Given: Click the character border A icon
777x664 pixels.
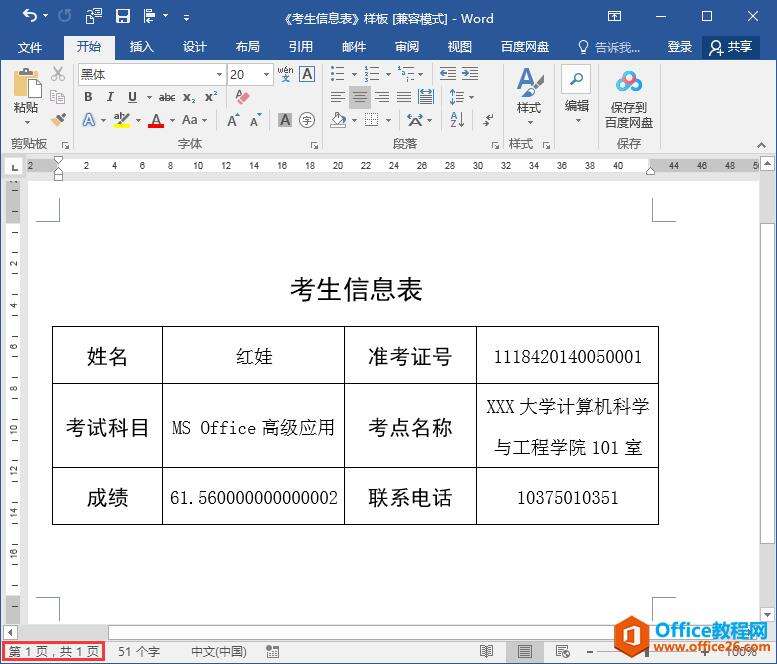Looking at the screenshot, I should pyautogui.click(x=307, y=74).
